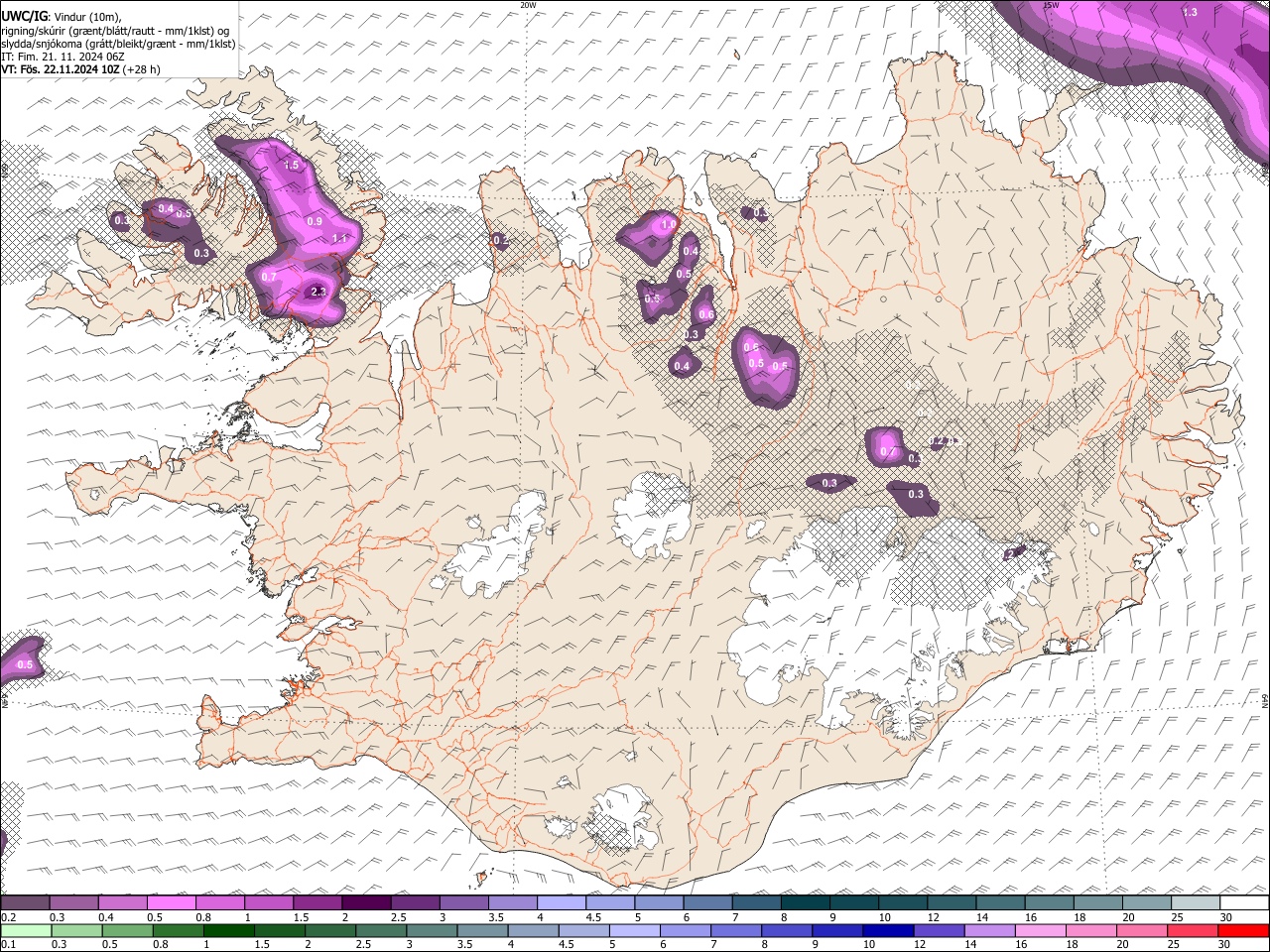Choose the light pink rain-scale swatch at 16
The width and height of the screenshot is (1270, 952).
pyautogui.click(x=1041, y=930)
